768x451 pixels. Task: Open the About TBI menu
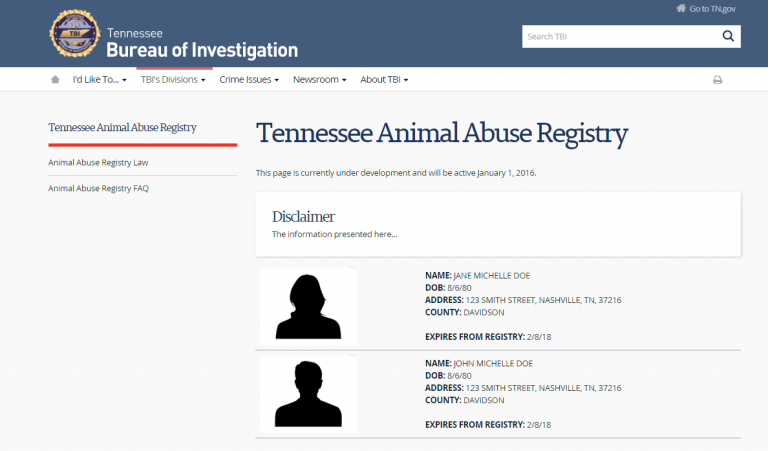pyautogui.click(x=384, y=79)
